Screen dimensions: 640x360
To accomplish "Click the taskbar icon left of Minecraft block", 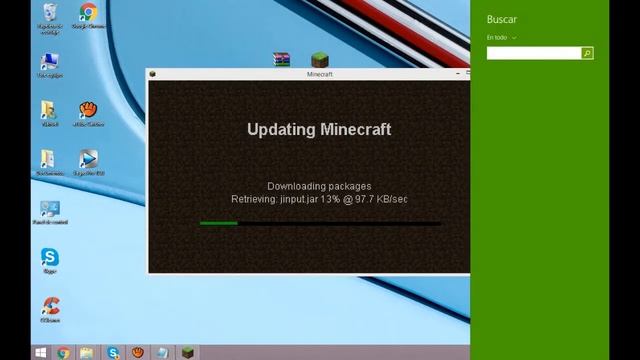I will point(162,353).
